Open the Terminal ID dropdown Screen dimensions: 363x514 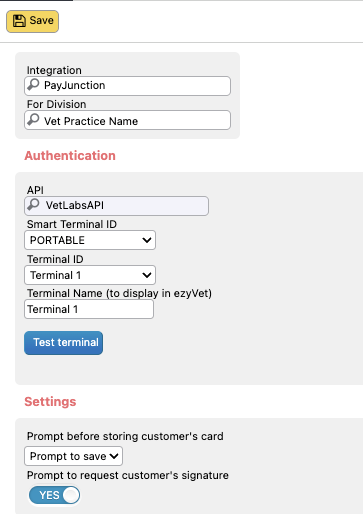pyautogui.click(x=90, y=275)
